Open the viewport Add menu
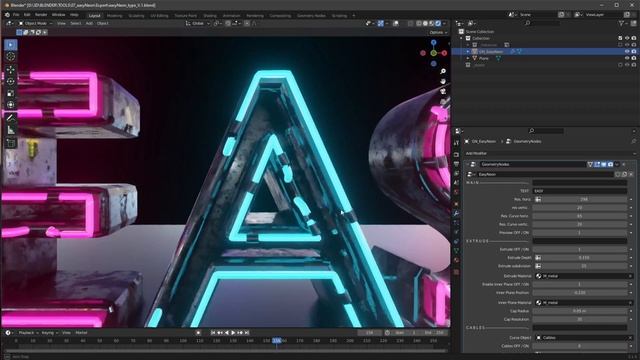This screenshot has height=360, width=640. (89, 24)
